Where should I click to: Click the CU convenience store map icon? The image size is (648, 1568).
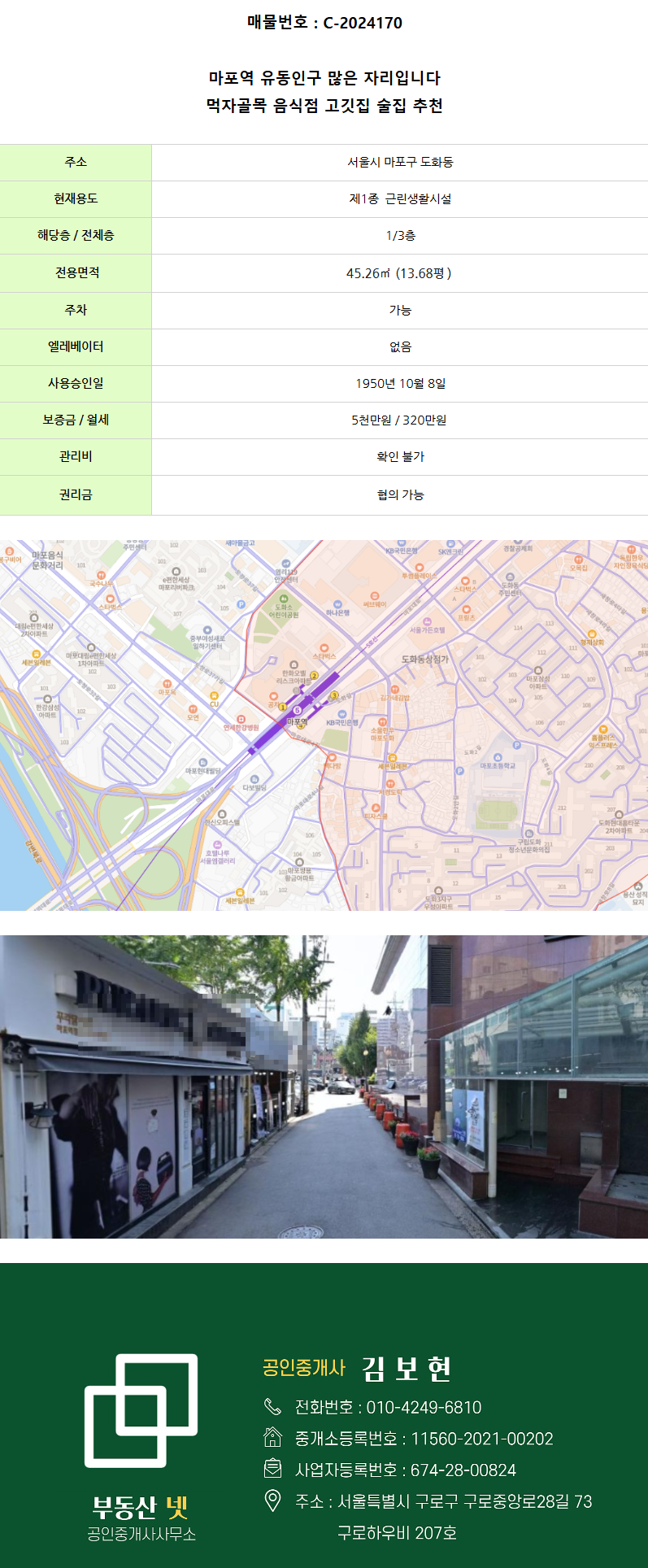coord(214,696)
